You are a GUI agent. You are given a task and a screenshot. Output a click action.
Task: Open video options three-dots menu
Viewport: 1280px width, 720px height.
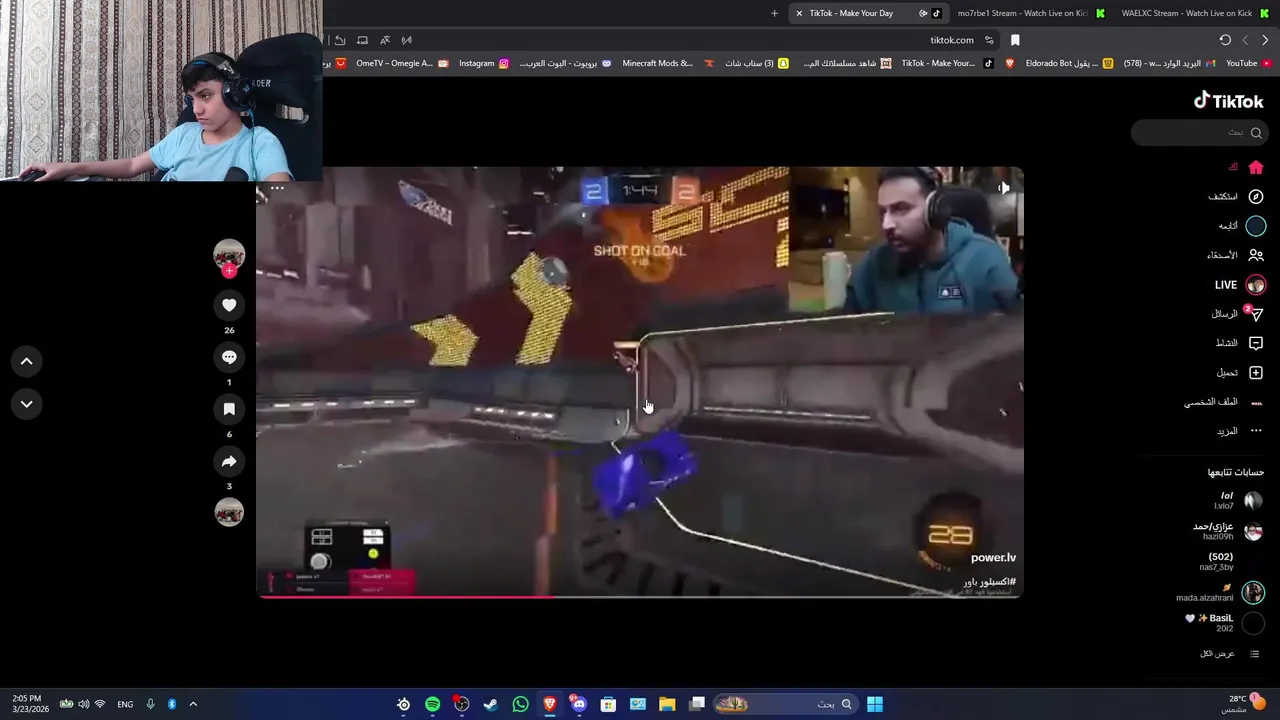(277, 187)
